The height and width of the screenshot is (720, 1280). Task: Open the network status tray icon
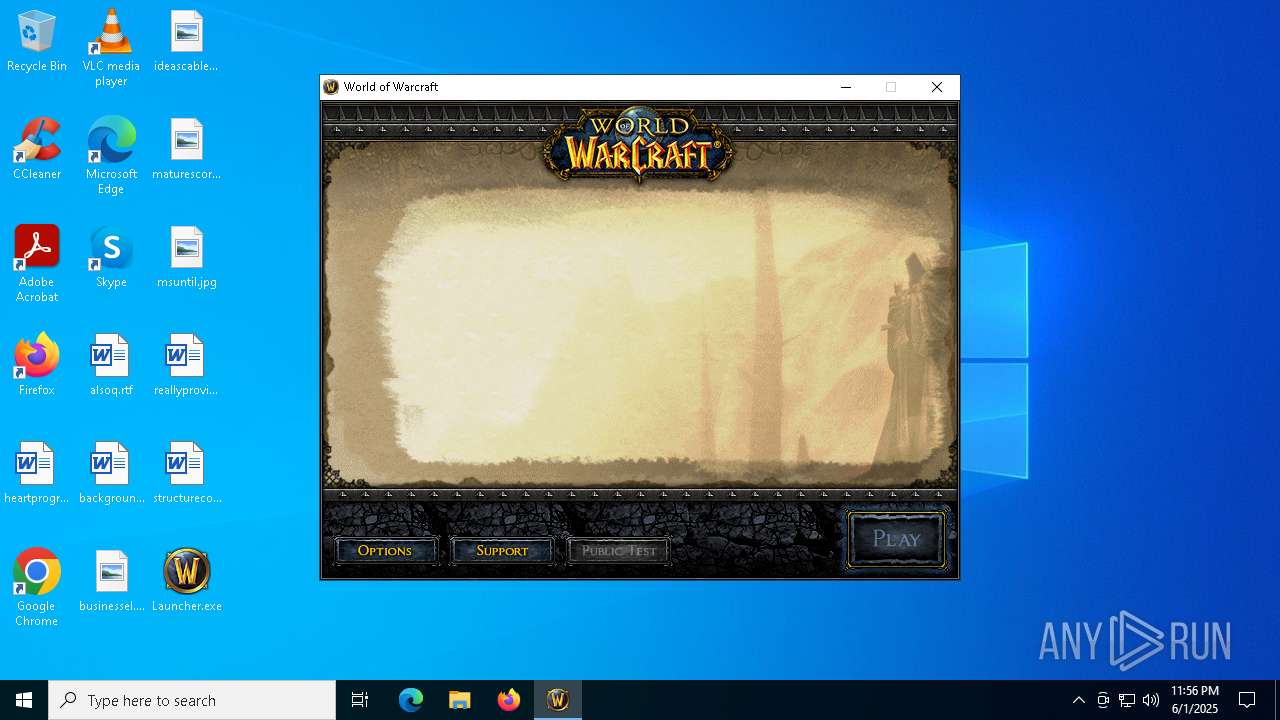[1127, 700]
